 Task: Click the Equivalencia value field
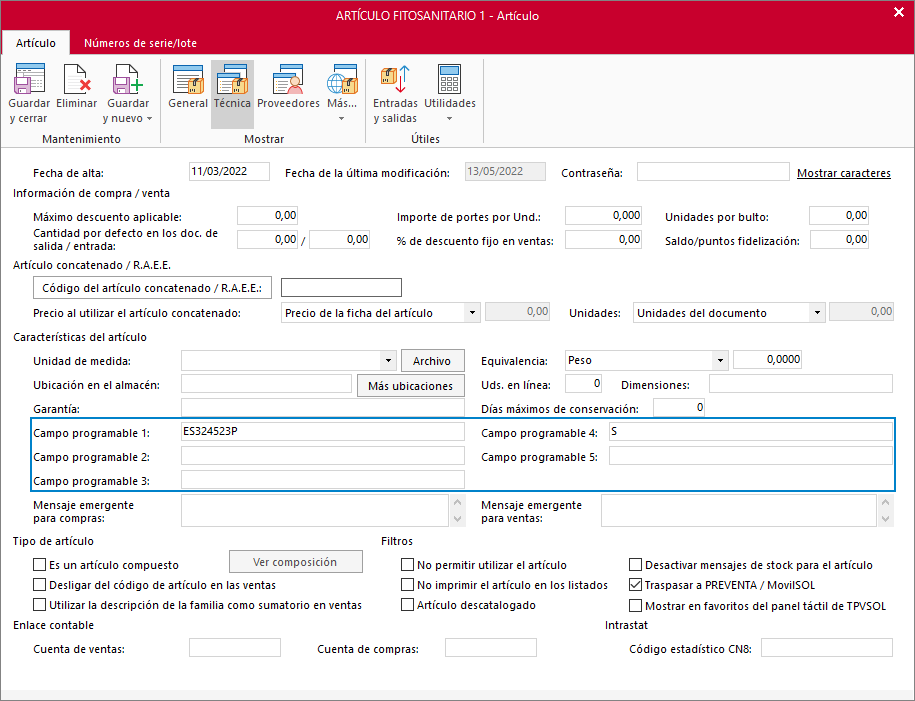767,360
